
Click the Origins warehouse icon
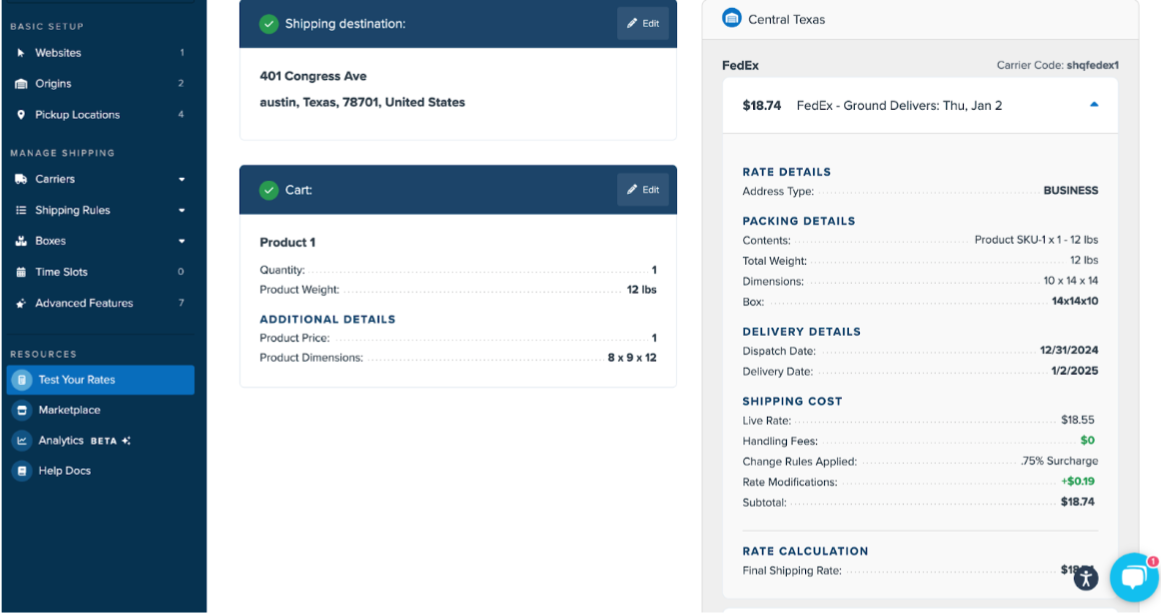21,84
